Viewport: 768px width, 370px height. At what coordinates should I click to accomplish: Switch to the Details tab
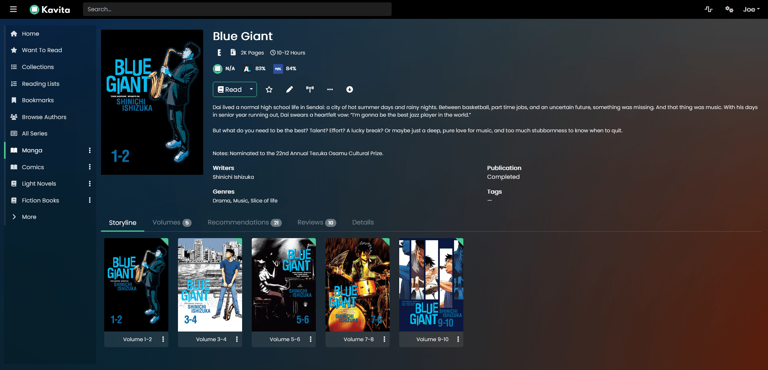(363, 222)
